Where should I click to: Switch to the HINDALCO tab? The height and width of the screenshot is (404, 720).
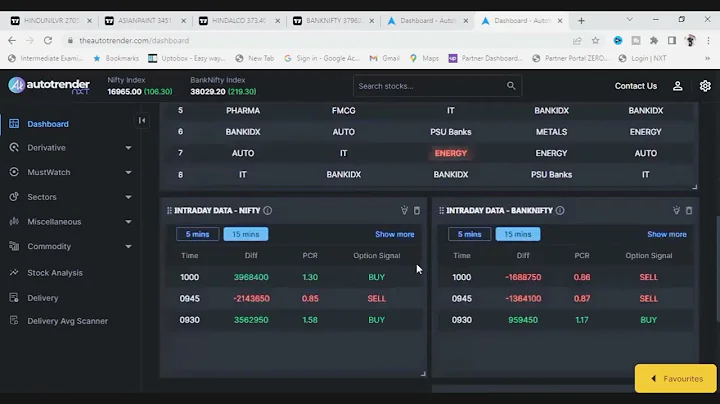point(239,21)
